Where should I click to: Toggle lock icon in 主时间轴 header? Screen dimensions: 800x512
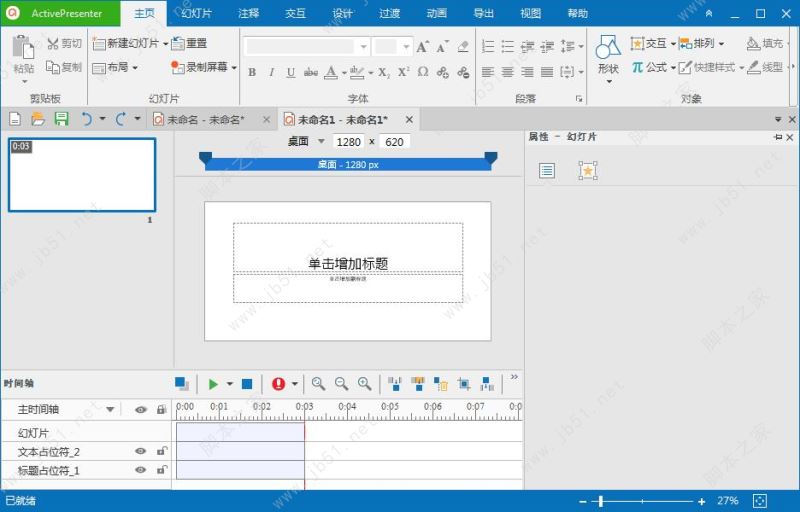[162, 409]
